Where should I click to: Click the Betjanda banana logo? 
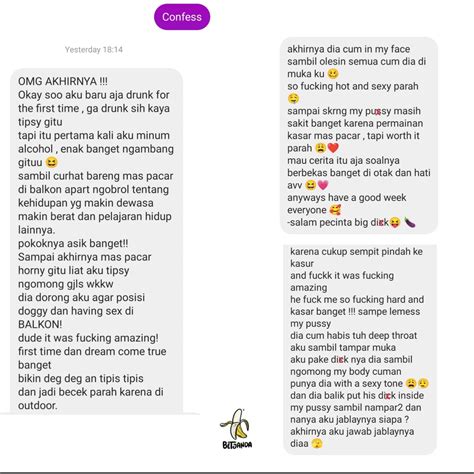pos(237,429)
